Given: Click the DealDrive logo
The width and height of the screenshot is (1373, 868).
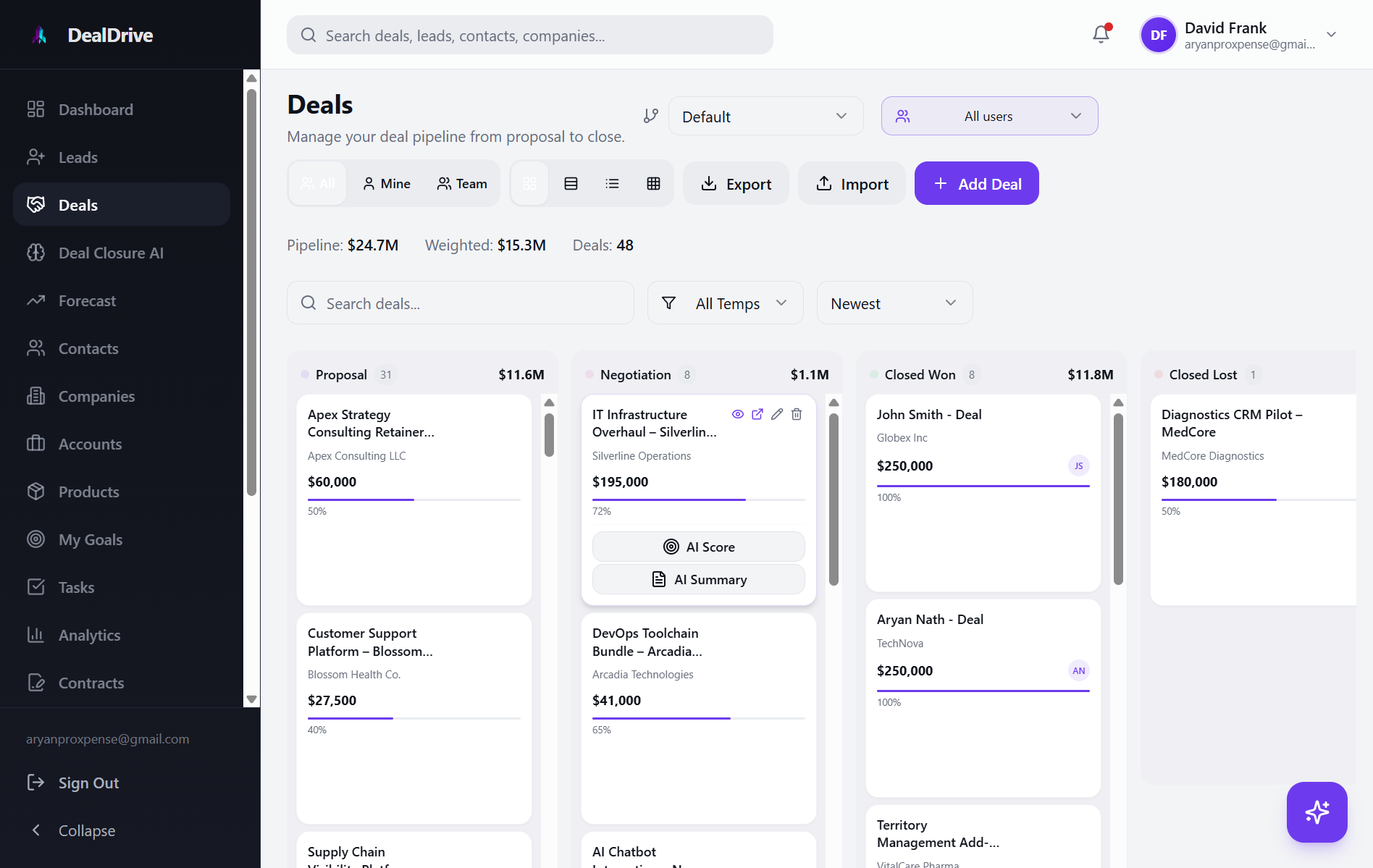Looking at the screenshot, I should 40,35.
